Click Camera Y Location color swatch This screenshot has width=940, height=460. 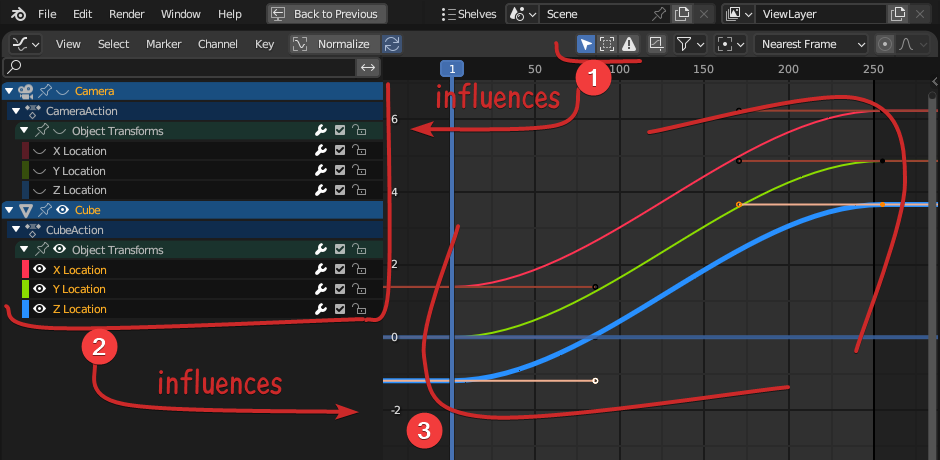pyautogui.click(x=25, y=171)
